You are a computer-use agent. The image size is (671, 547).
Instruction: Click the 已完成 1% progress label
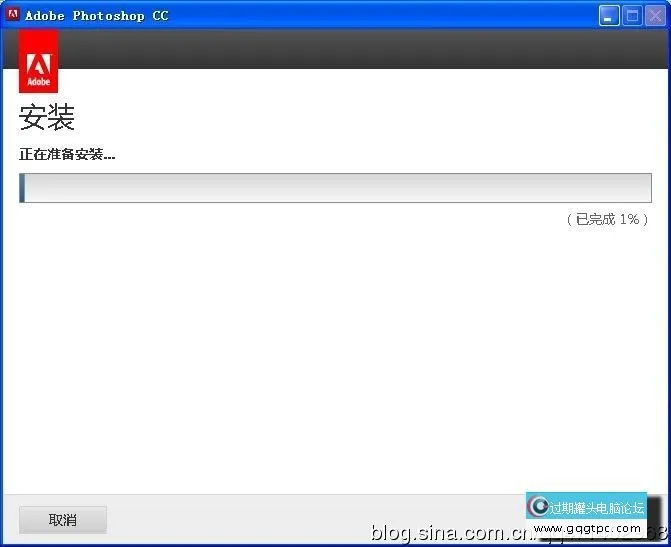(x=608, y=220)
